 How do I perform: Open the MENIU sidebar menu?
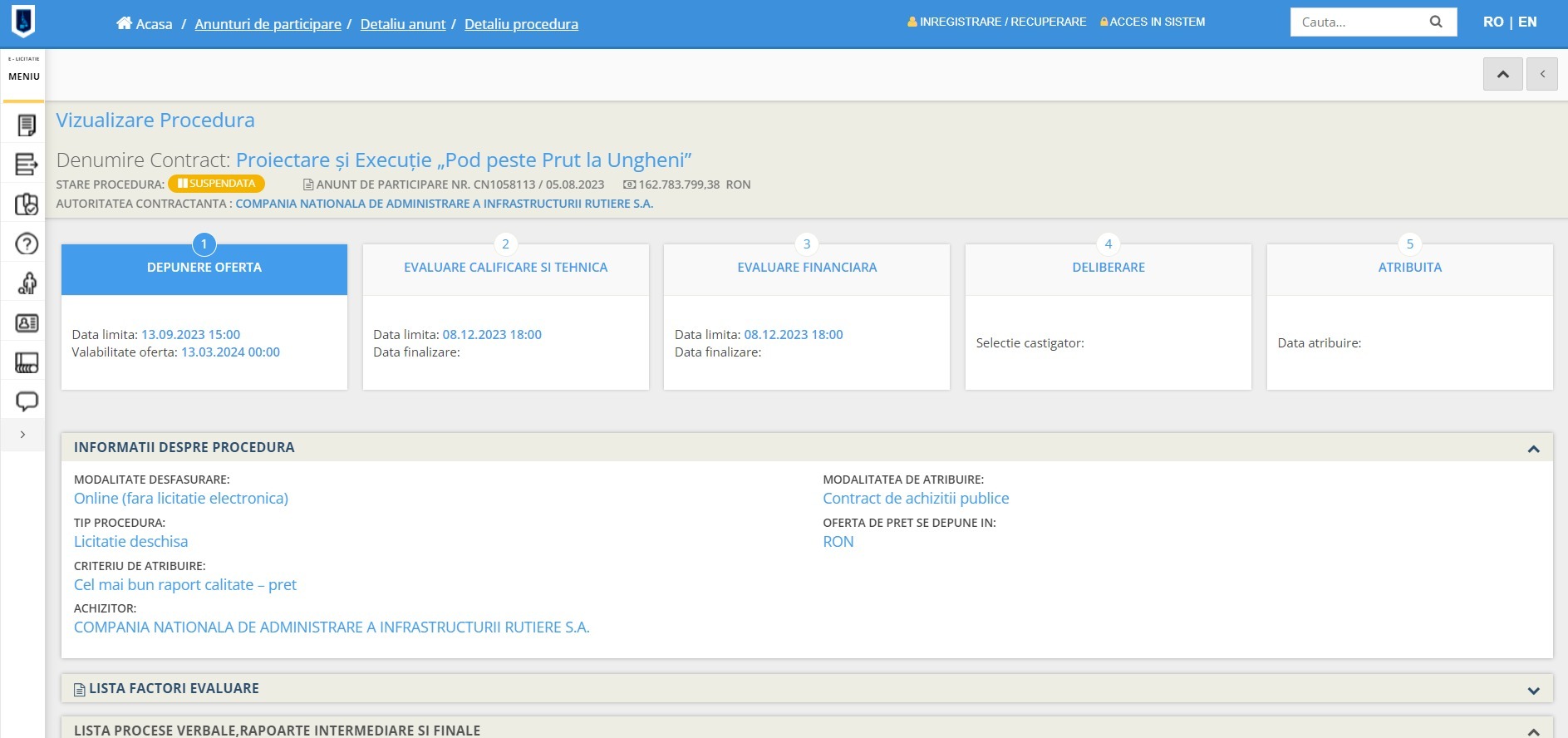[23, 76]
